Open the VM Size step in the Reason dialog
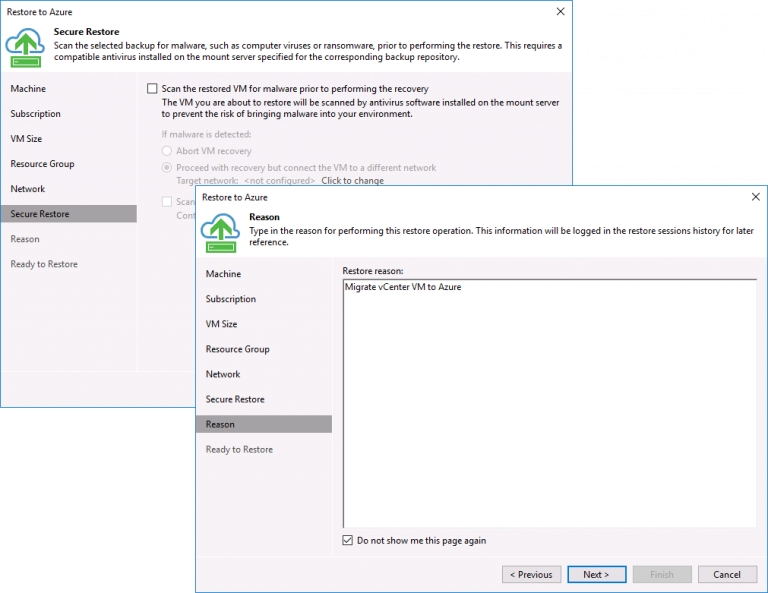Viewport: 768px width, 593px height. point(221,324)
